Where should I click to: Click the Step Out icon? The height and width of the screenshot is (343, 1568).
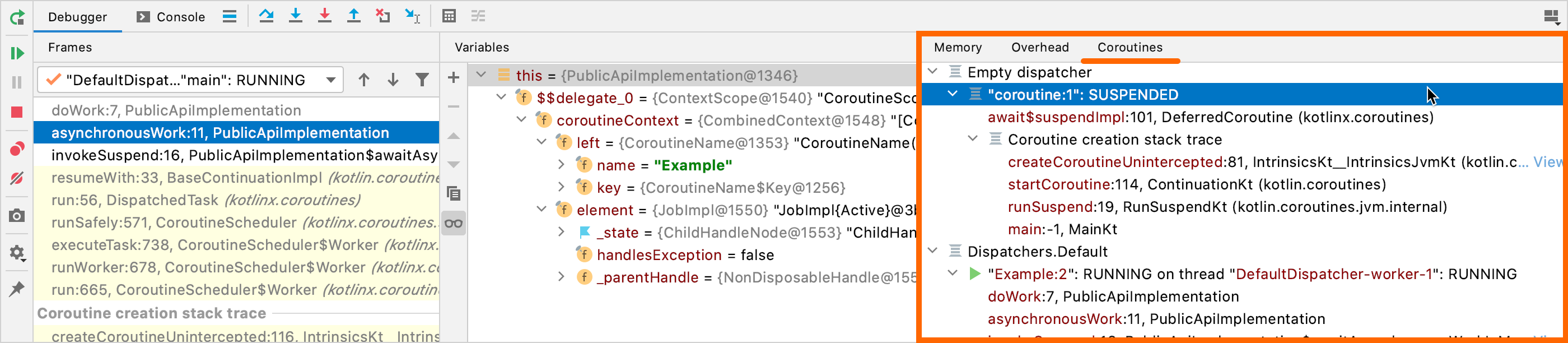(x=354, y=16)
